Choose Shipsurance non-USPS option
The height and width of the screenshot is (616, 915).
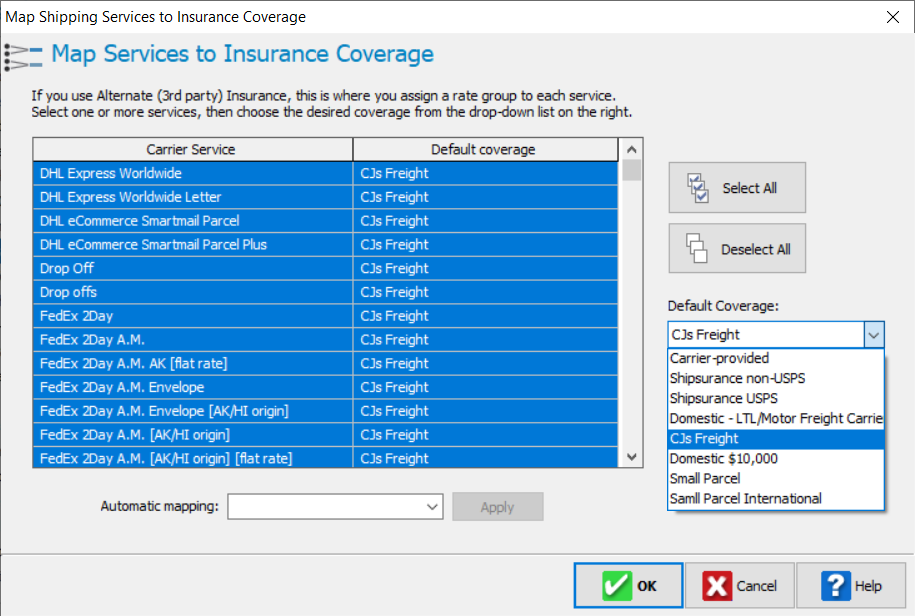coord(776,378)
